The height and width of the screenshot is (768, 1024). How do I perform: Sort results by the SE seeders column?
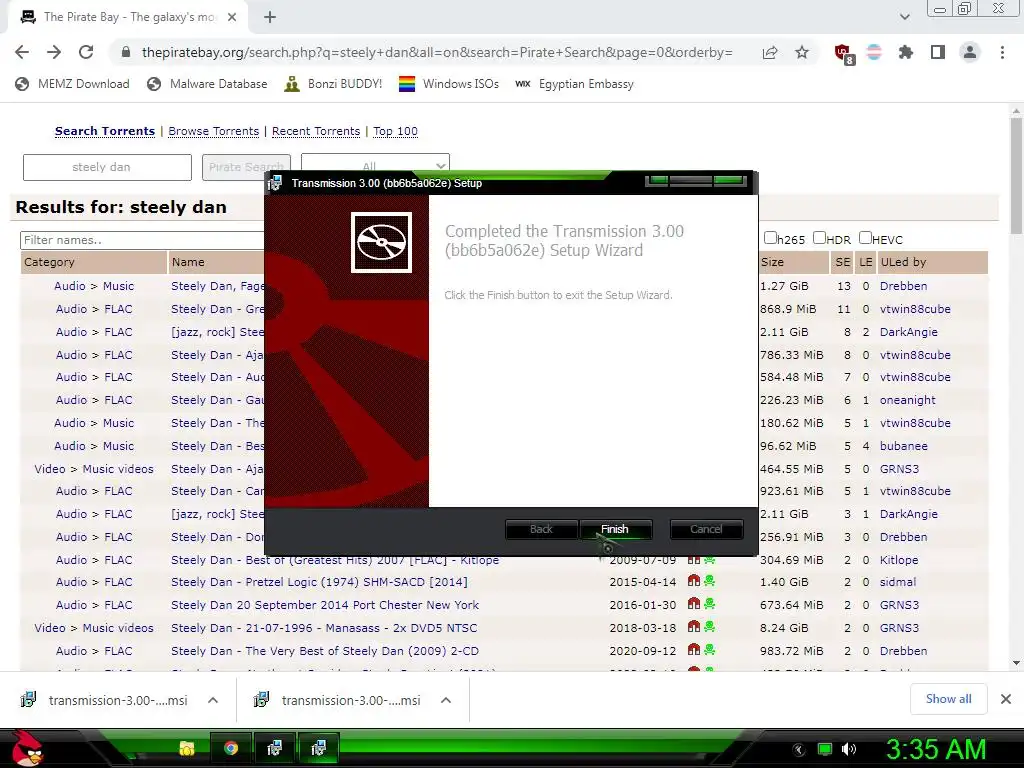coord(843,262)
